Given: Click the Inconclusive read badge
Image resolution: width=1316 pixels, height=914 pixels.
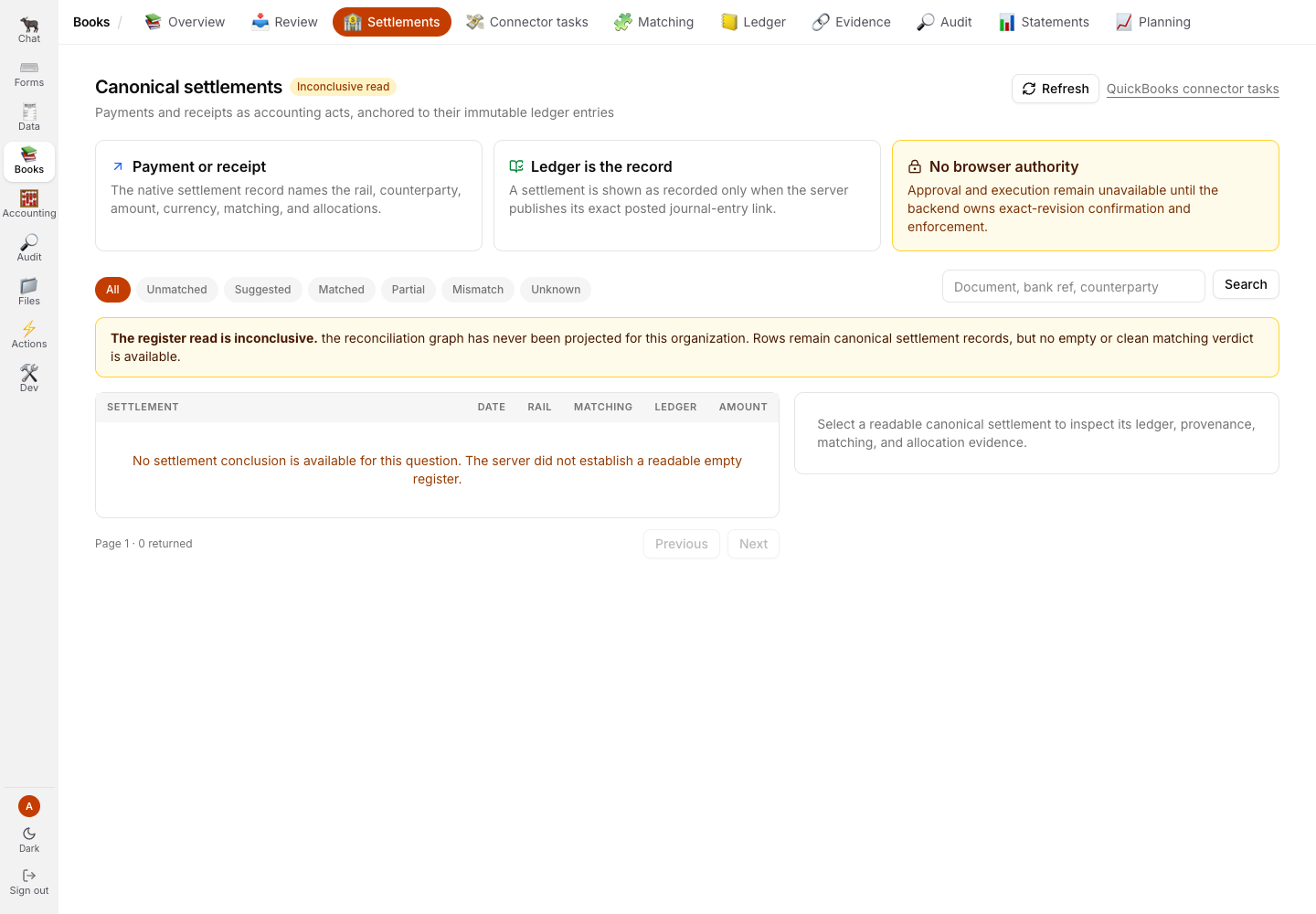Looking at the screenshot, I should click(343, 87).
